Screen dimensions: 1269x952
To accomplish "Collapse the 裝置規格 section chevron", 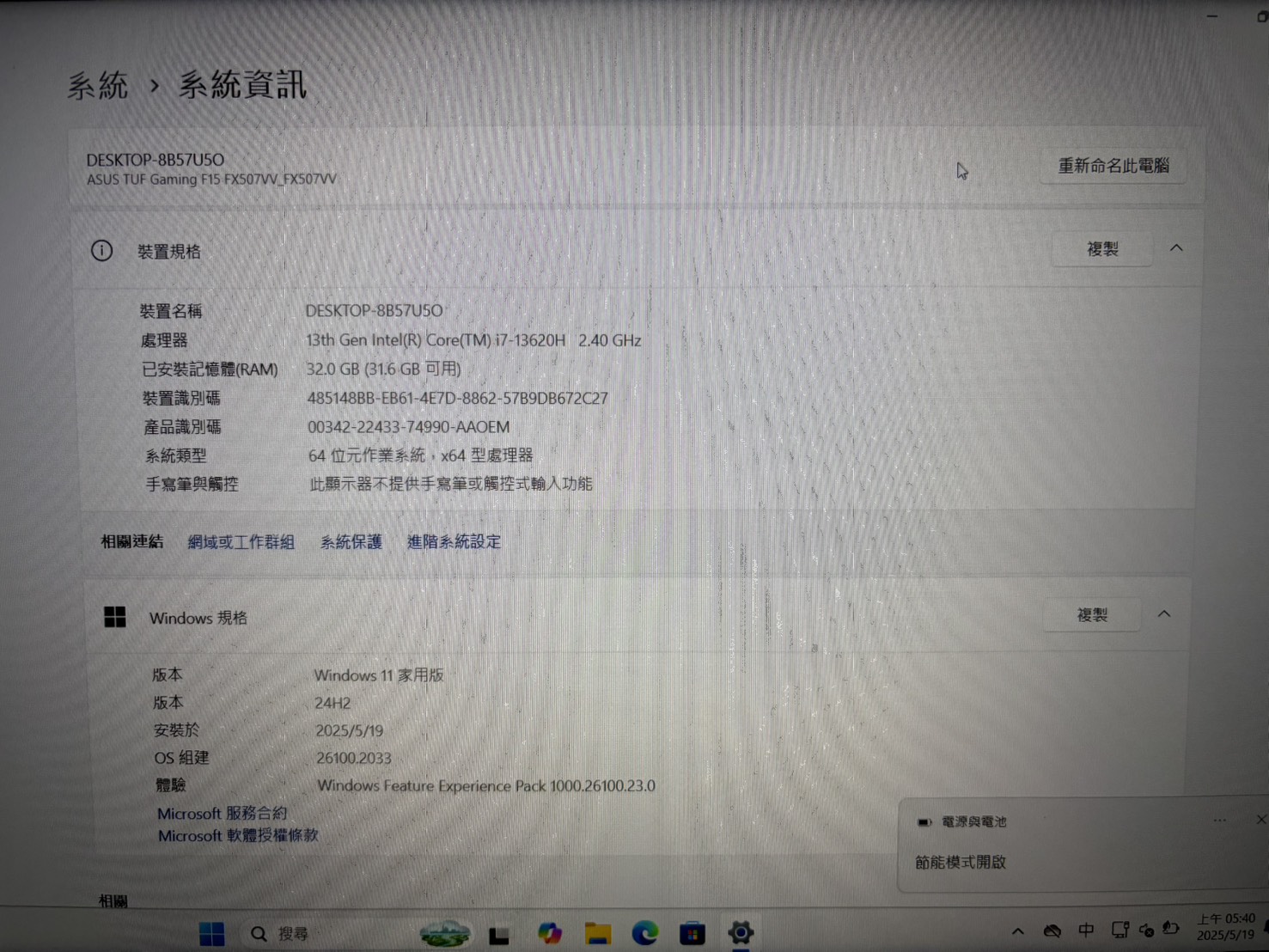I will [x=1176, y=248].
